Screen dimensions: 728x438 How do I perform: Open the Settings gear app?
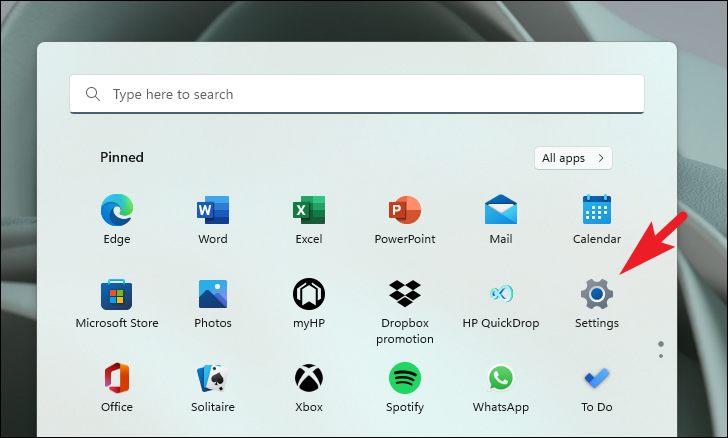pyautogui.click(x=597, y=303)
